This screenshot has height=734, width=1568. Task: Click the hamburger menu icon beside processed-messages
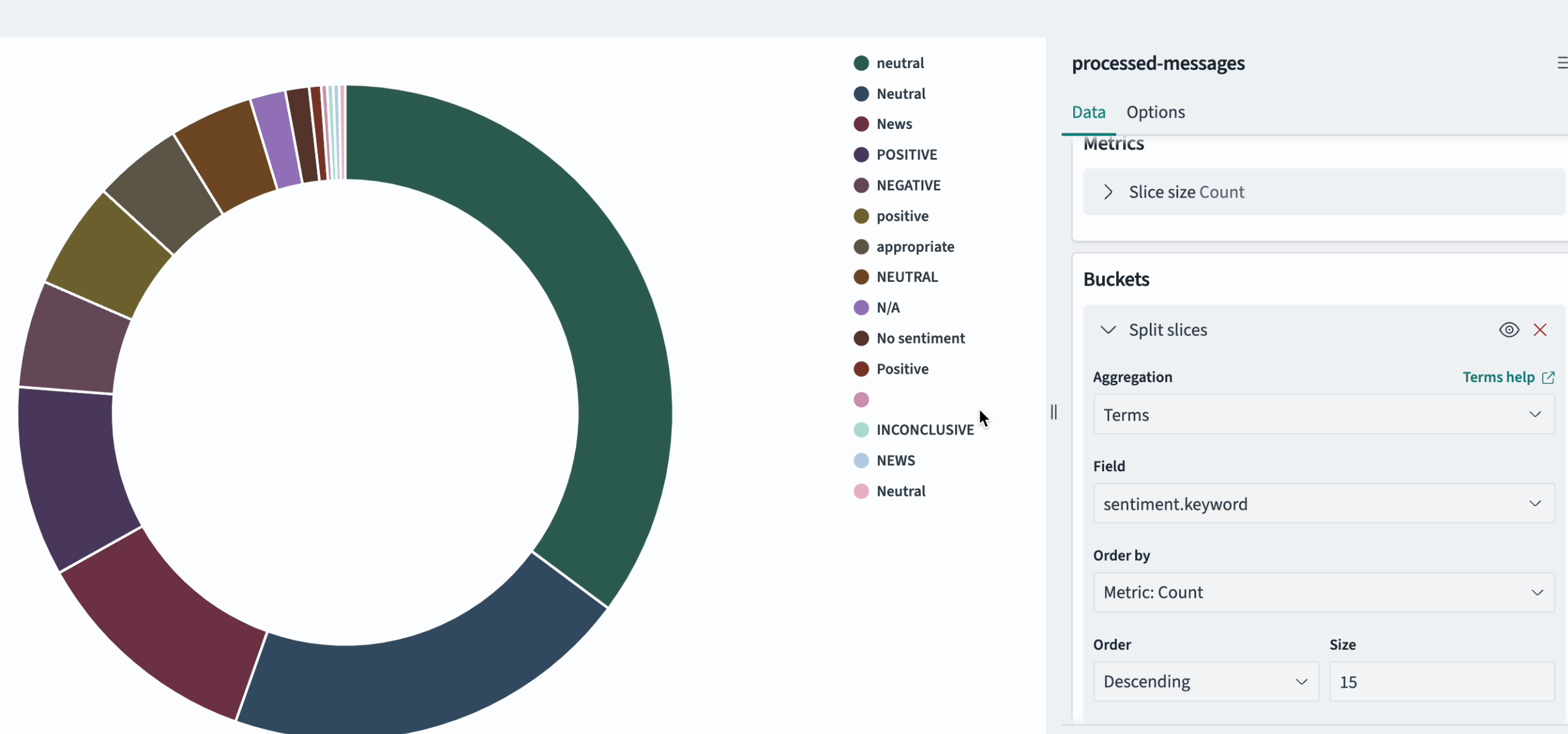coord(1561,63)
